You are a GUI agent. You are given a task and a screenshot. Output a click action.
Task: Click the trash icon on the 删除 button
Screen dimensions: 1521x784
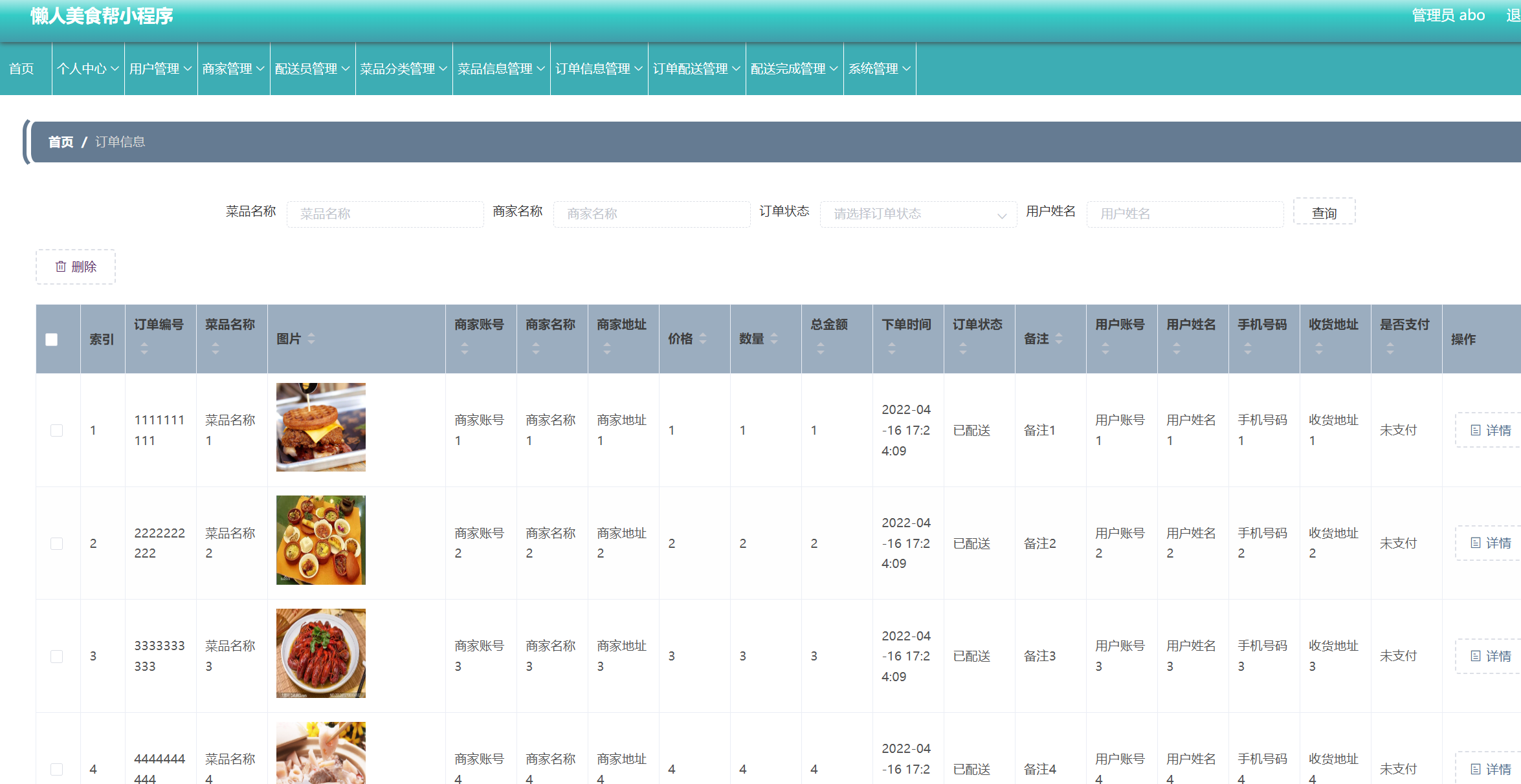61,266
